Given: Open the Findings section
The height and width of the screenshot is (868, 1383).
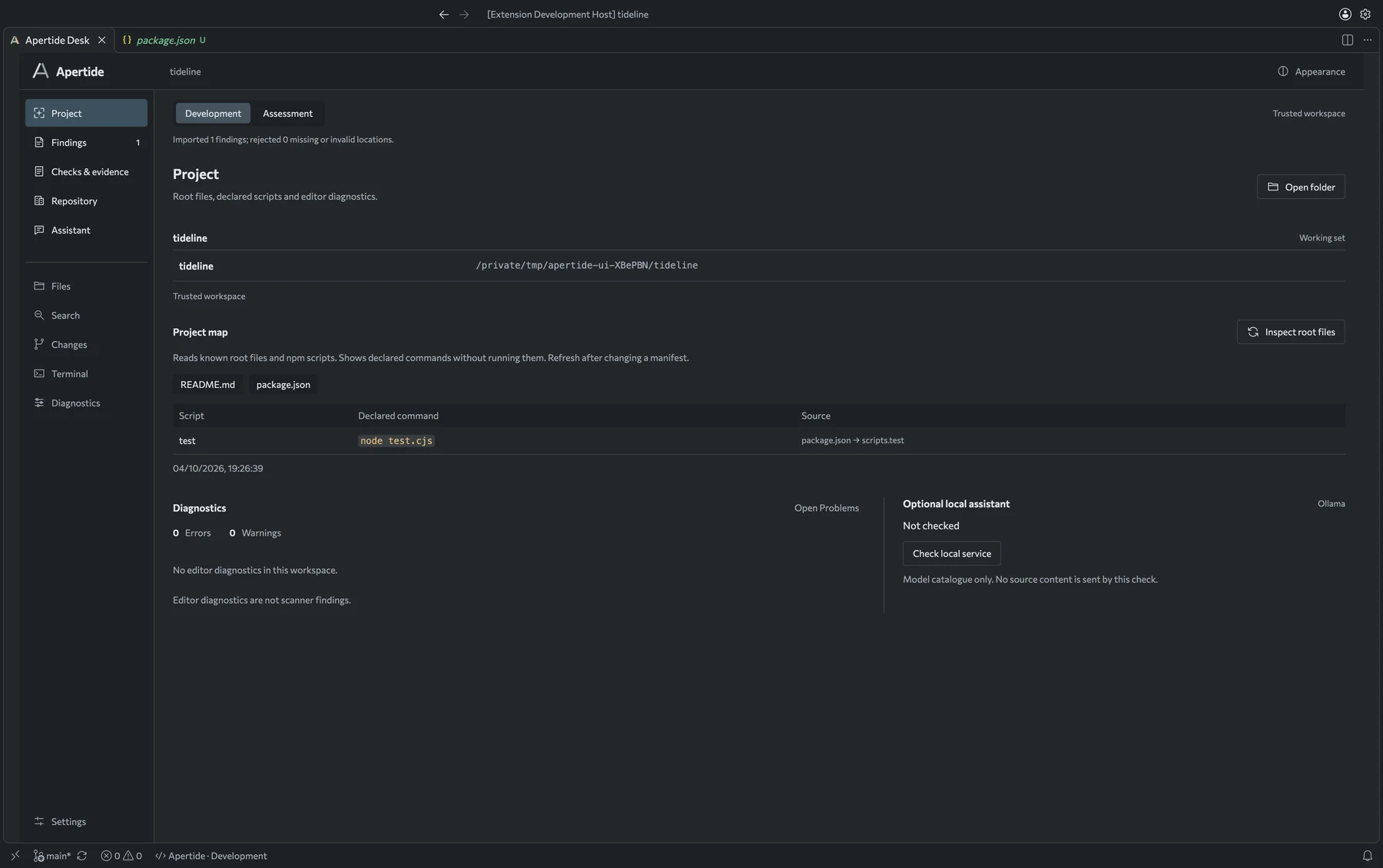Looking at the screenshot, I should (x=86, y=142).
